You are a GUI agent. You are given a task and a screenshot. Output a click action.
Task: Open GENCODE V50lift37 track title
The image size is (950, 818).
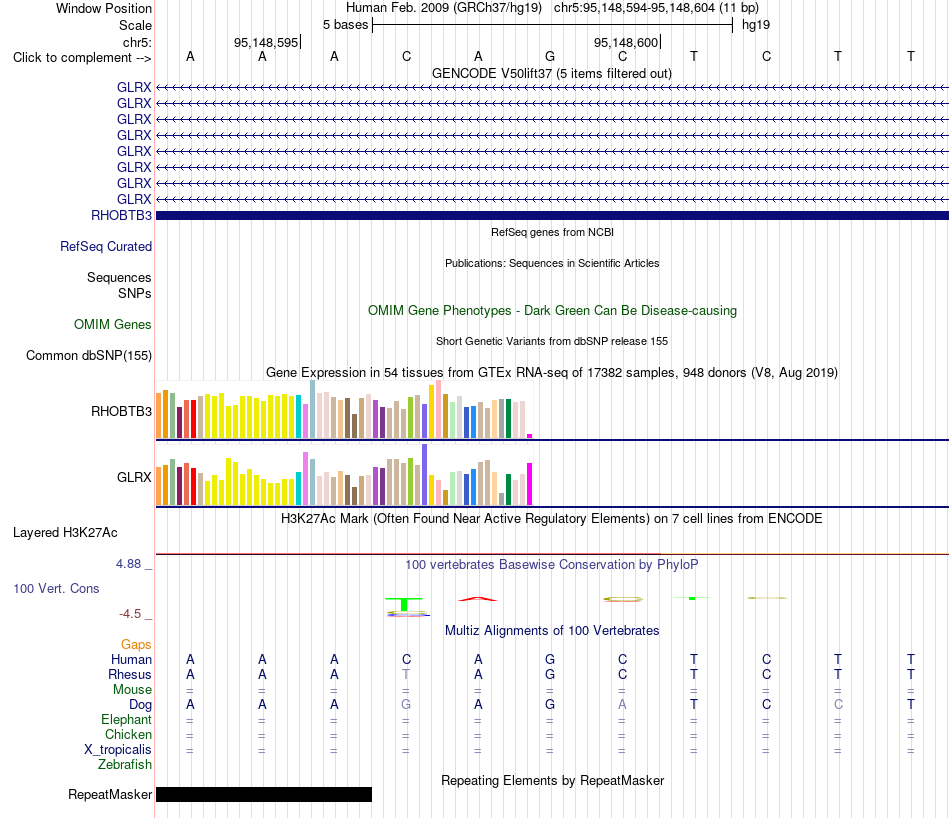552,73
